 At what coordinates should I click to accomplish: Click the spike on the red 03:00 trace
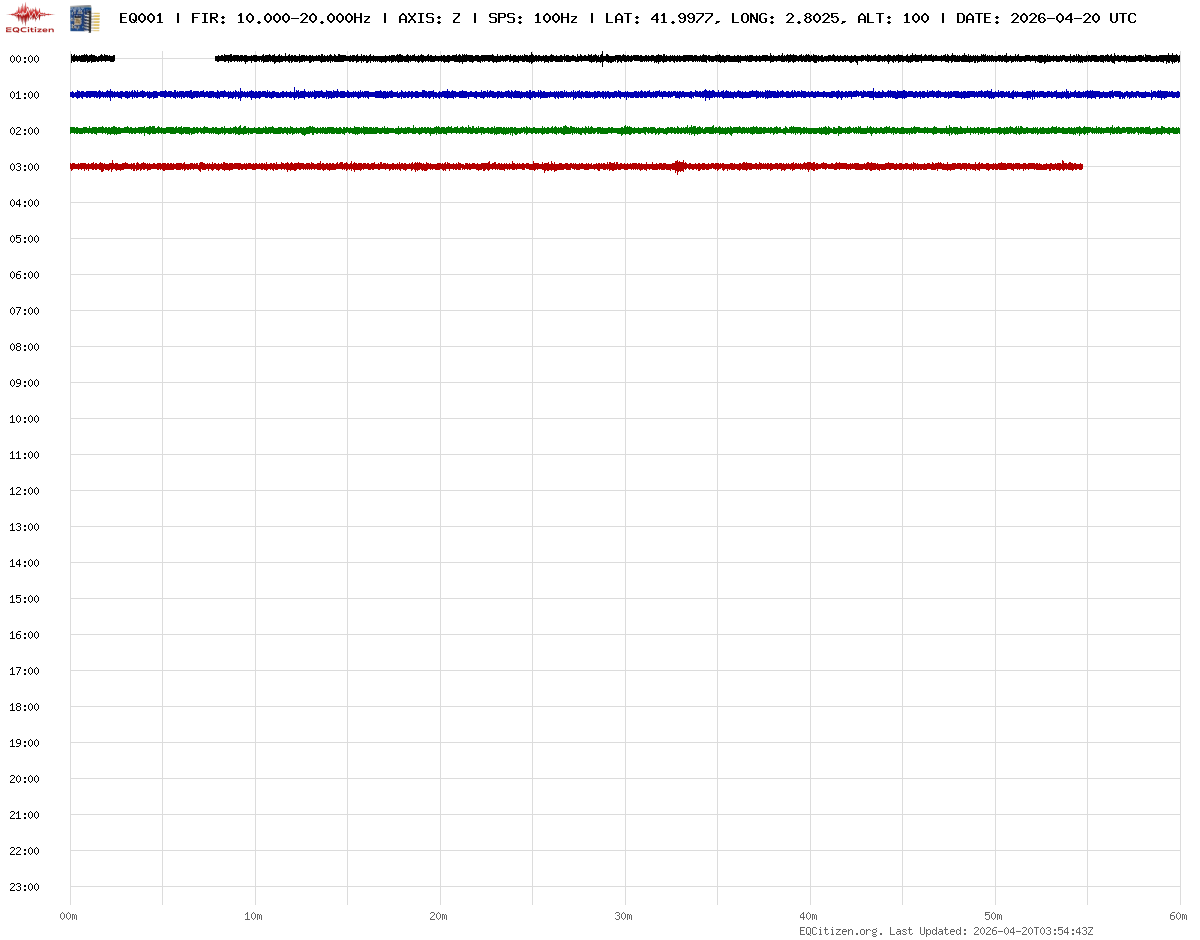(679, 166)
